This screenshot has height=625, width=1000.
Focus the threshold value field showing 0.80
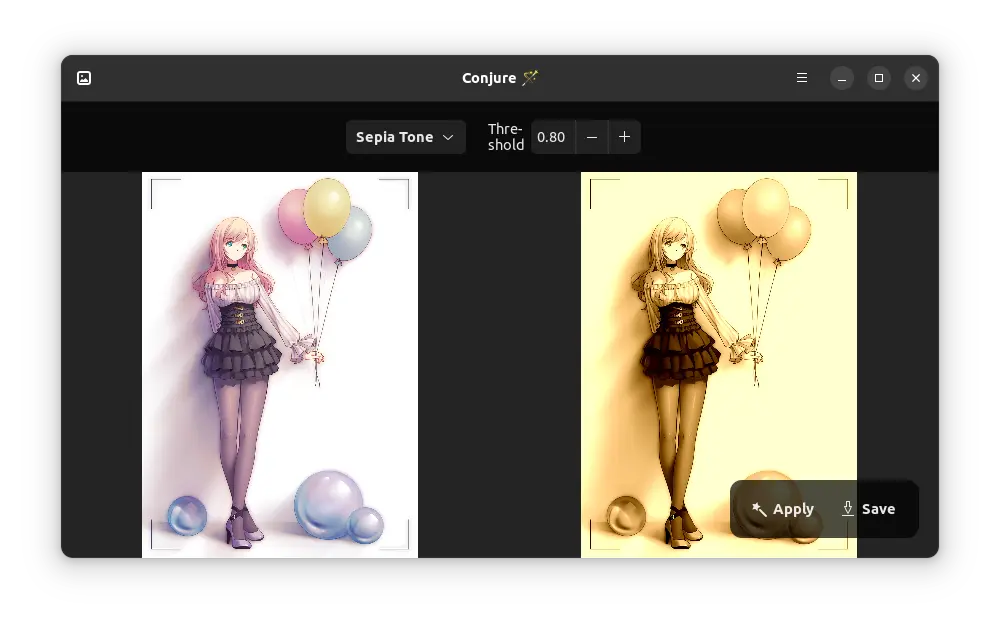pyautogui.click(x=551, y=137)
